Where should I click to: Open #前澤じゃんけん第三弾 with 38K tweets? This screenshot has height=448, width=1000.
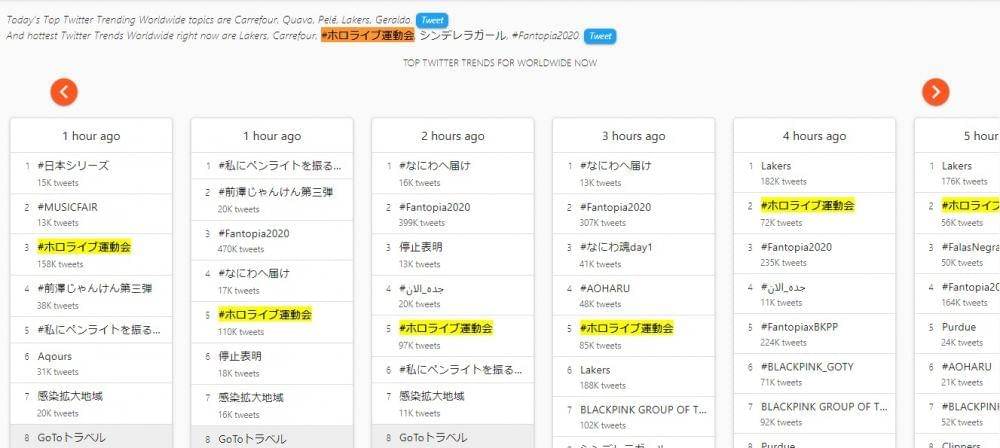tap(95, 288)
